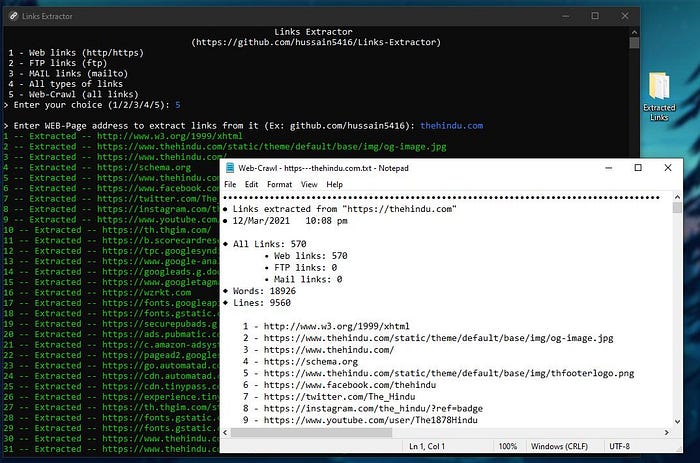The height and width of the screenshot is (463, 700).
Task: Close the Notepad Web-Crawl text file
Action: click(668, 168)
